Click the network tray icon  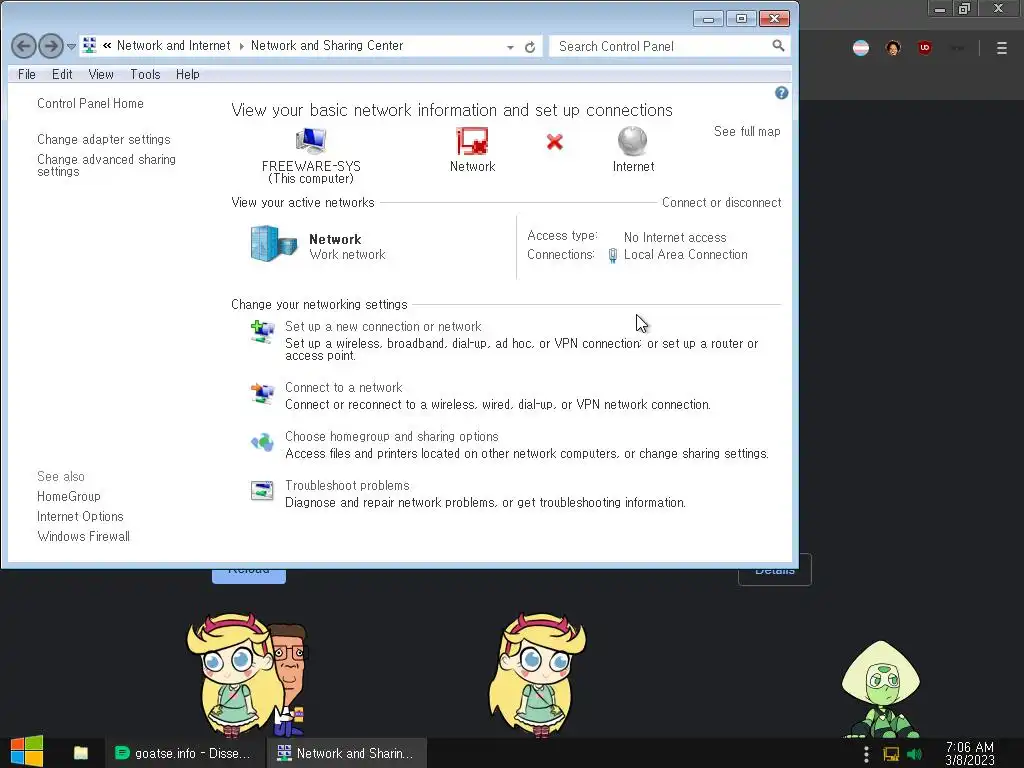click(x=891, y=754)
